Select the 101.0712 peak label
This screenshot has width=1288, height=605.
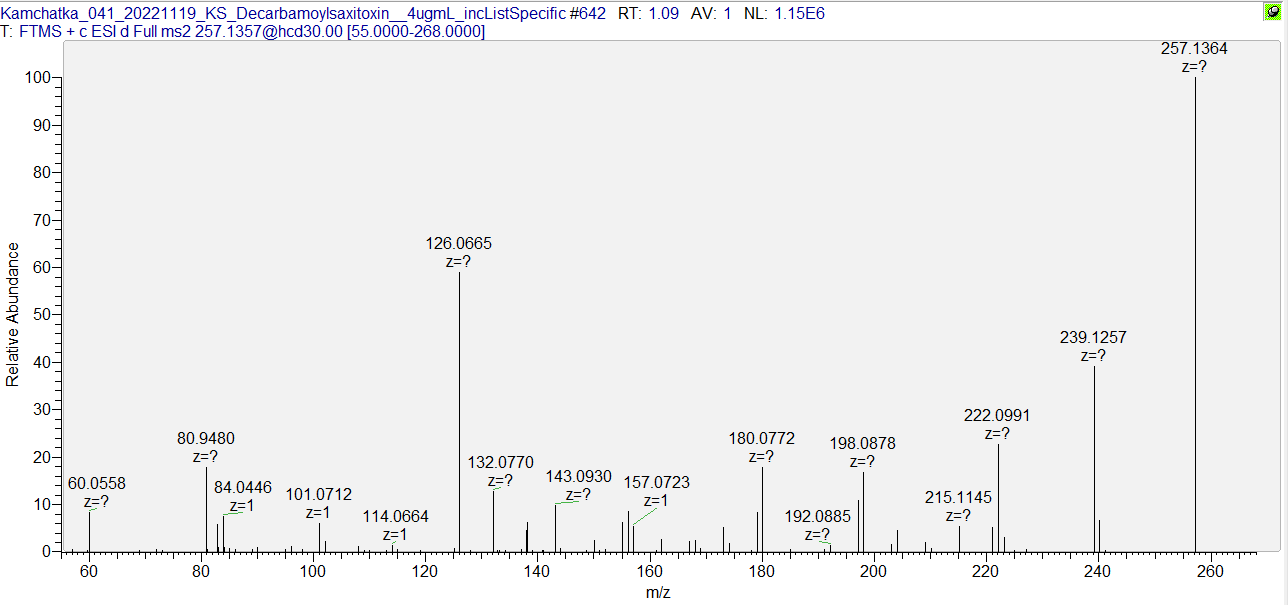pos(319,495)
